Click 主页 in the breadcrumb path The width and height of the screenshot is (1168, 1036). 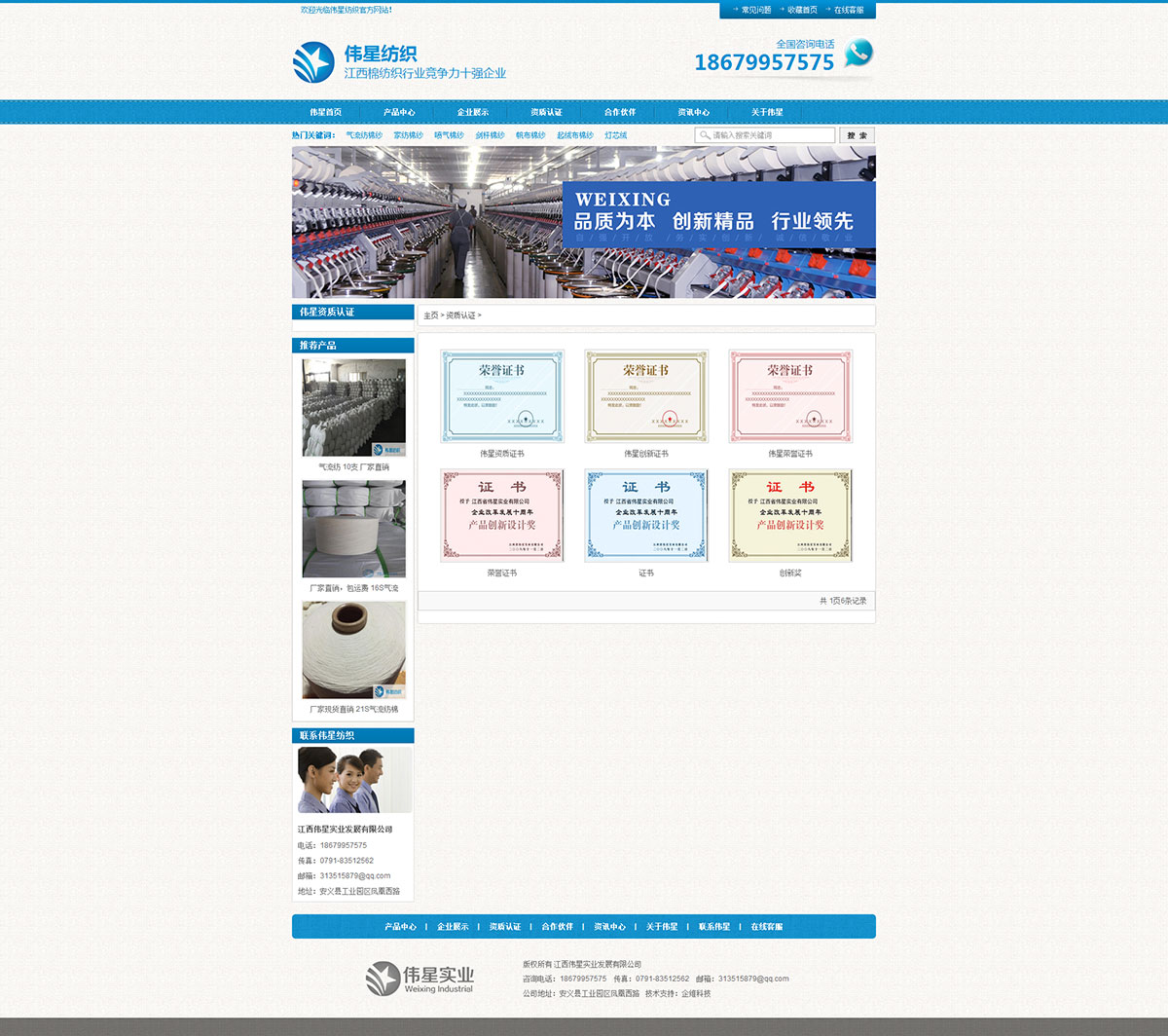click(430, 315)
